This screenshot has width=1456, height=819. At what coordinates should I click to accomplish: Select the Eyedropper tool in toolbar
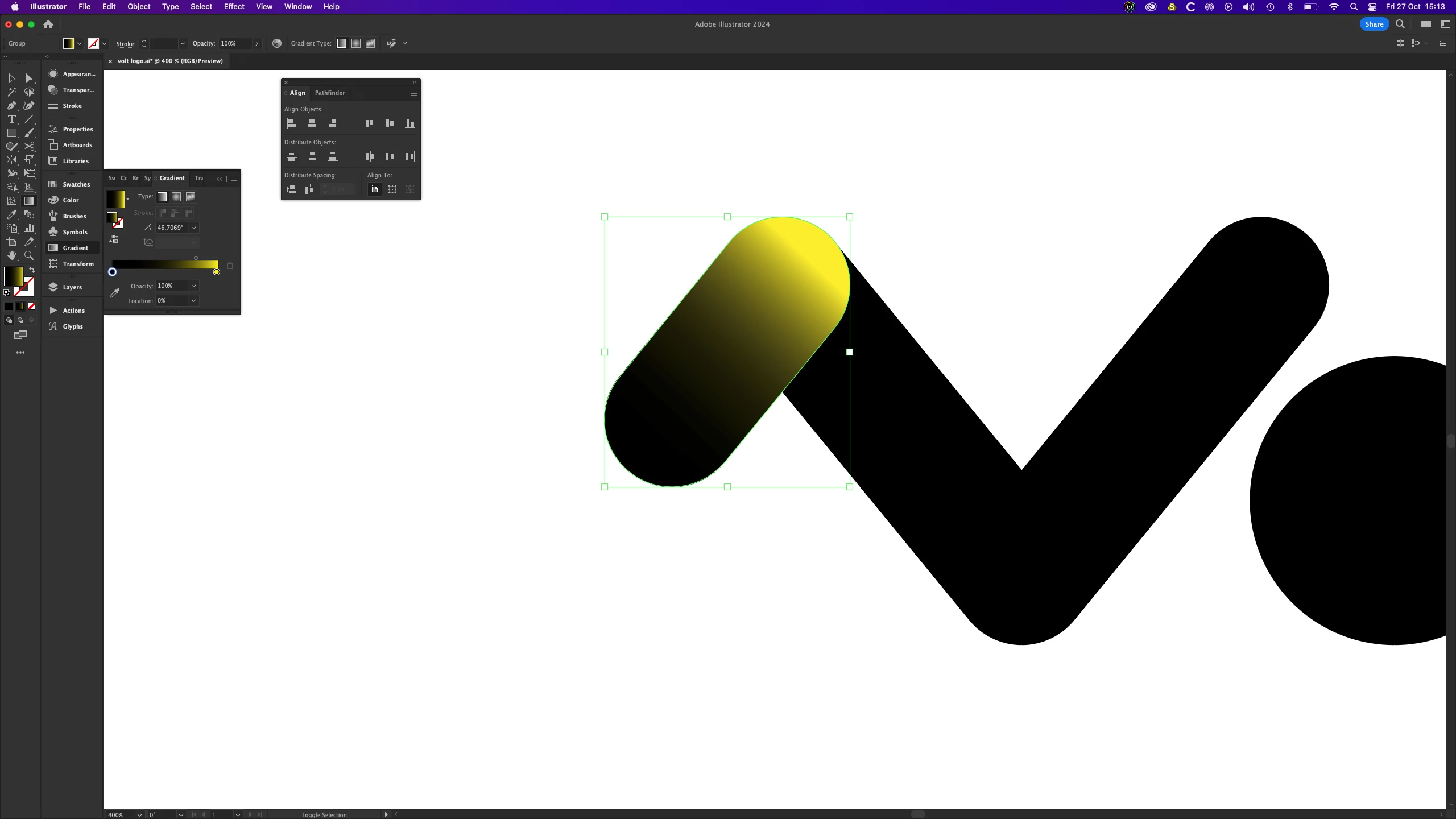tap(11, 214)
